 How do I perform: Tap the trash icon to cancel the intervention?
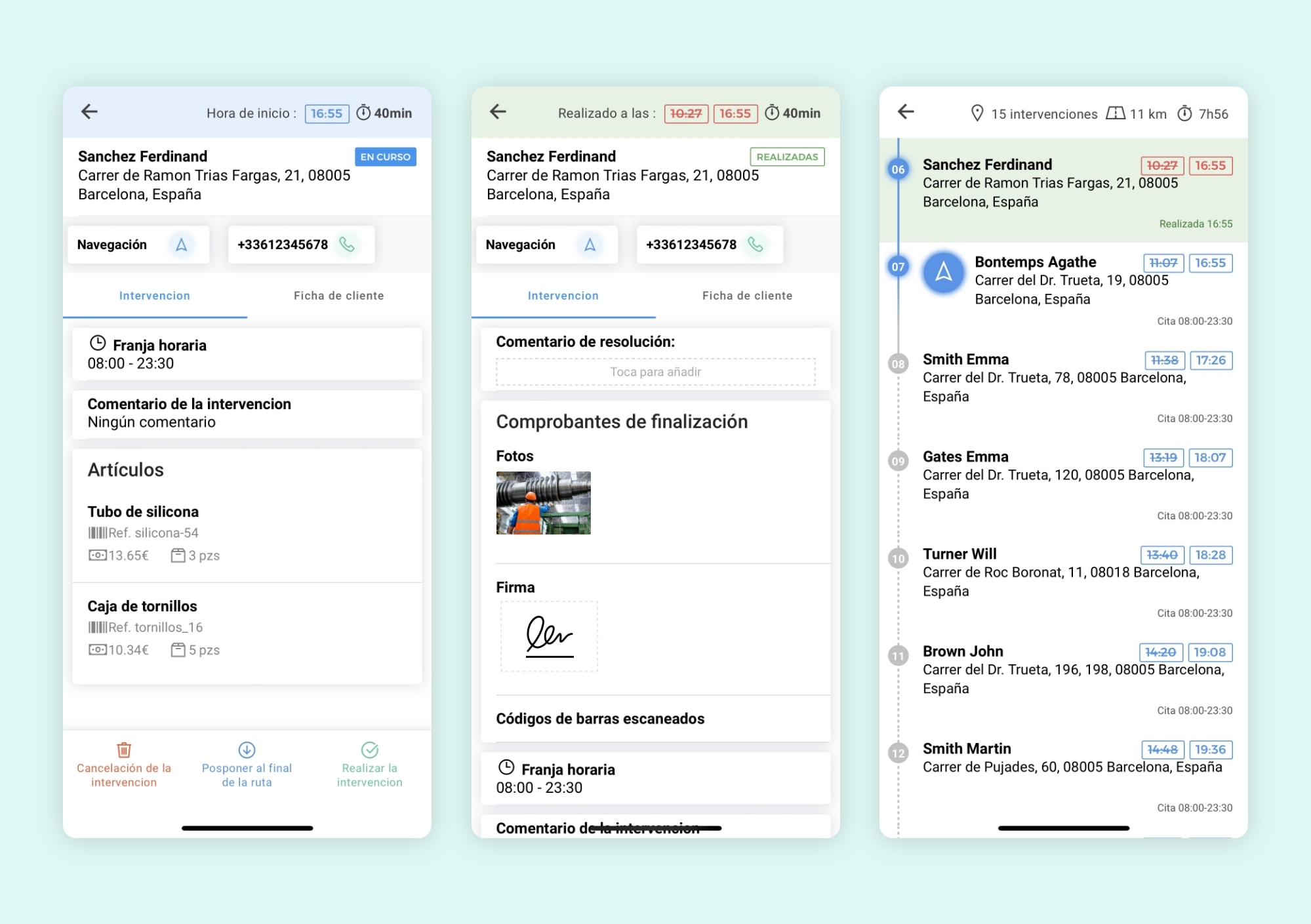(x=124, y=749)
